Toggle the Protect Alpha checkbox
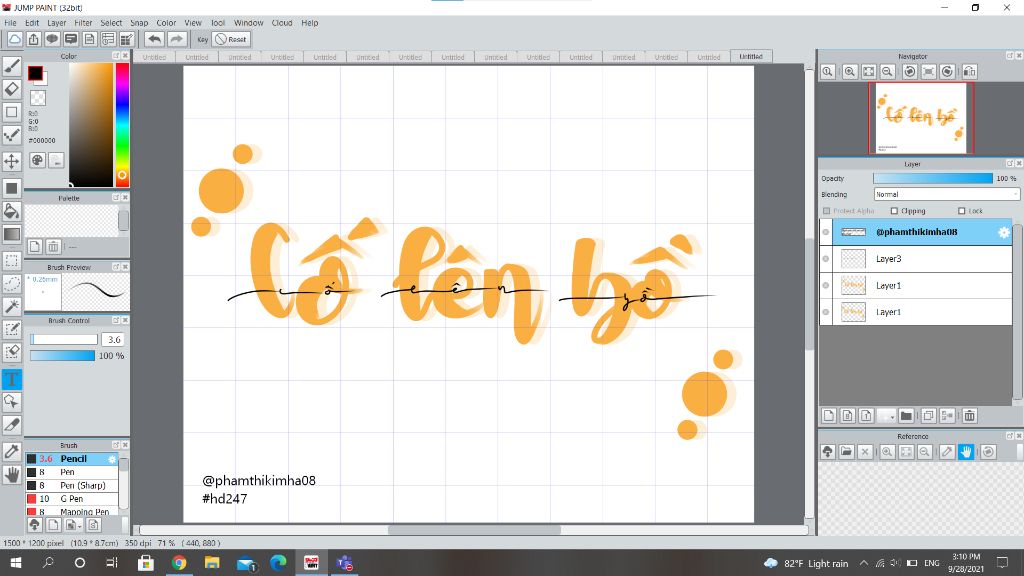1024x576 pixels. tap(827, 211)
